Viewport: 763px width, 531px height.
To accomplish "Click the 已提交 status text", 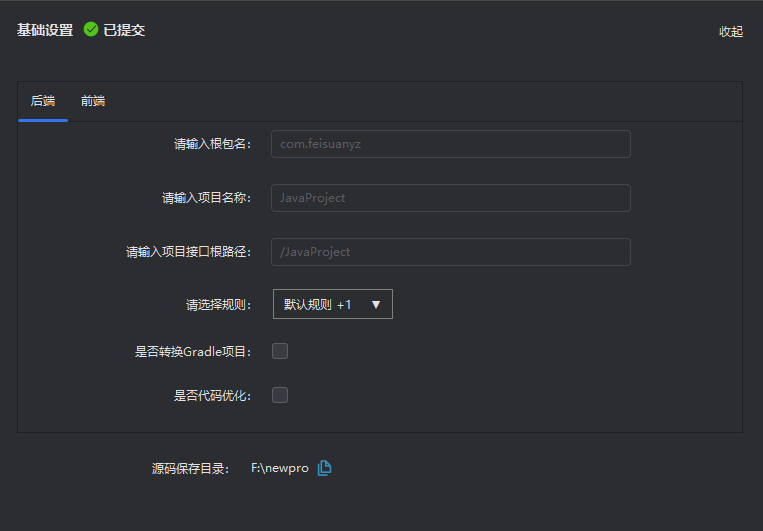I will click(x=124, y=30).
